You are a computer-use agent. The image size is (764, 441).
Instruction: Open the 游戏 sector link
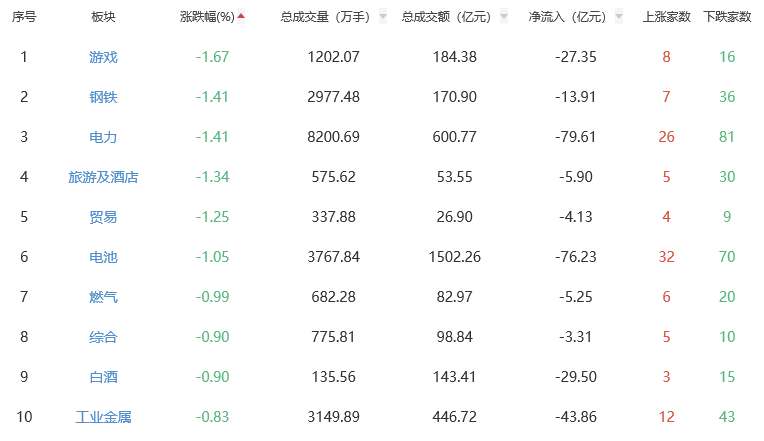[103, 57]
